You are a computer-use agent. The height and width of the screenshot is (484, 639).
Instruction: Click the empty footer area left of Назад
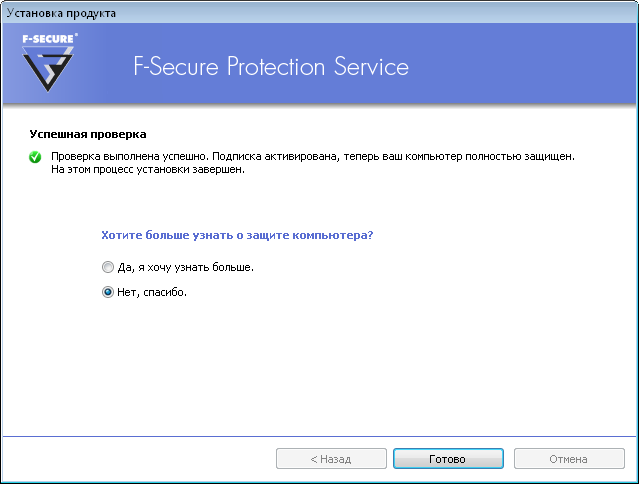[x=140, y=459]
